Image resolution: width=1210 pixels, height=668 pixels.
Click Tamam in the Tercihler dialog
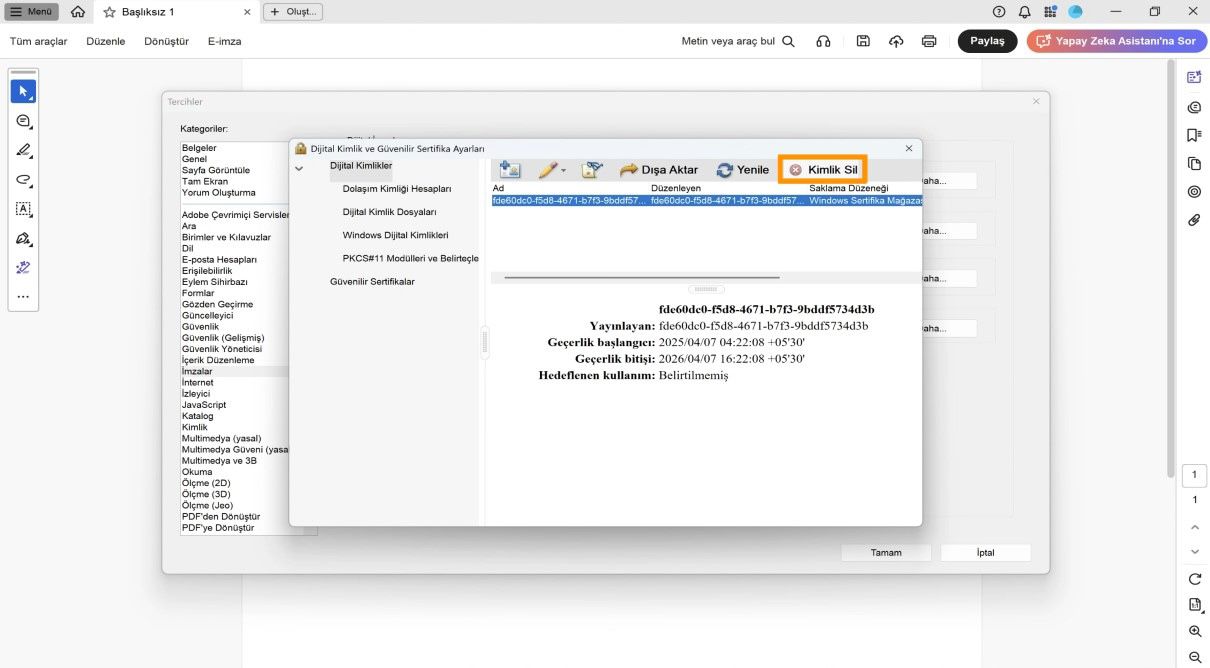click(886, 553)
